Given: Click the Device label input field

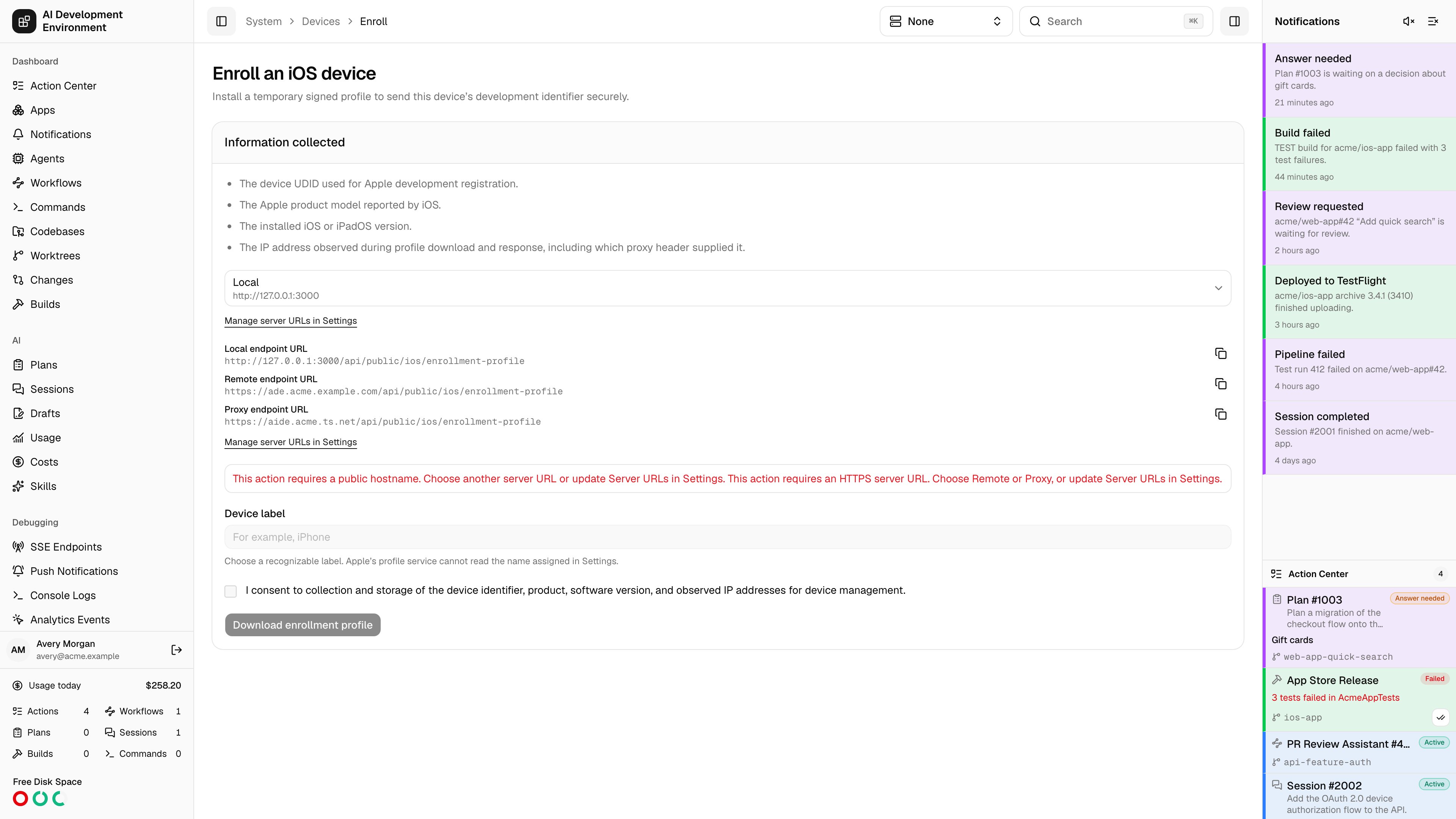Looking at the screenshot, I should [728, 537].
